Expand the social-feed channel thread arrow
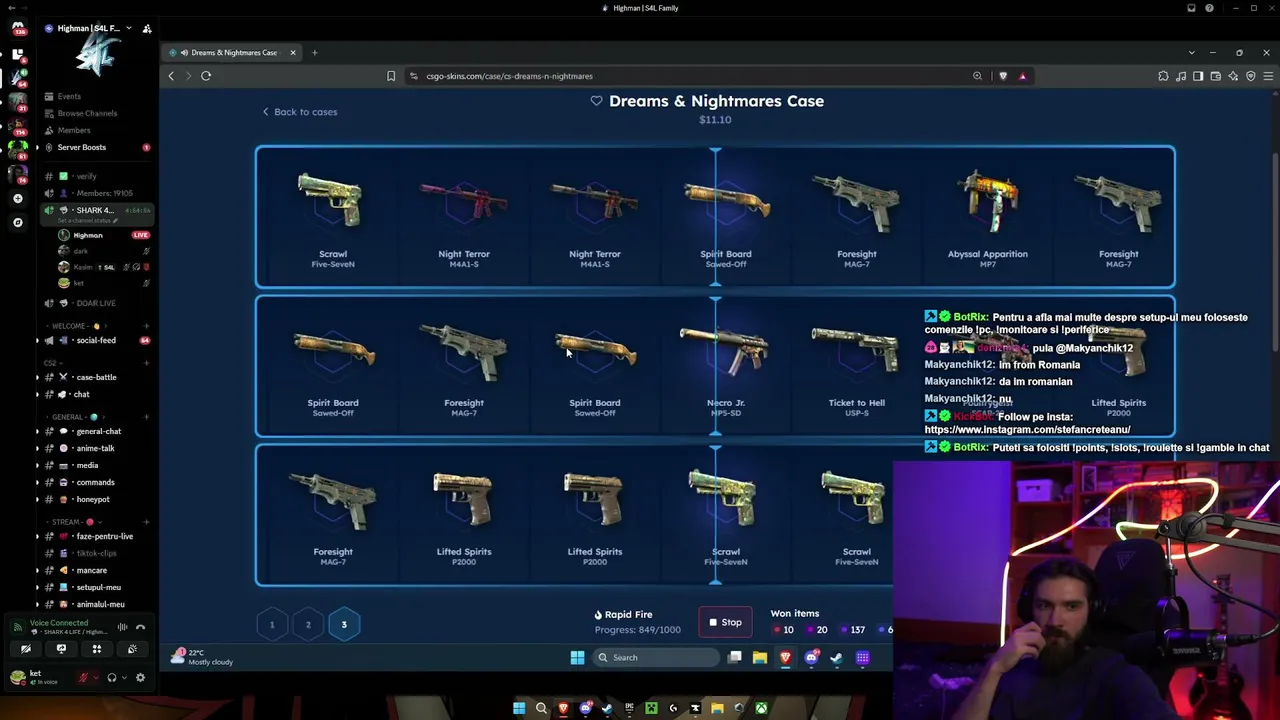1280x720 pixels. pos(38,340)
